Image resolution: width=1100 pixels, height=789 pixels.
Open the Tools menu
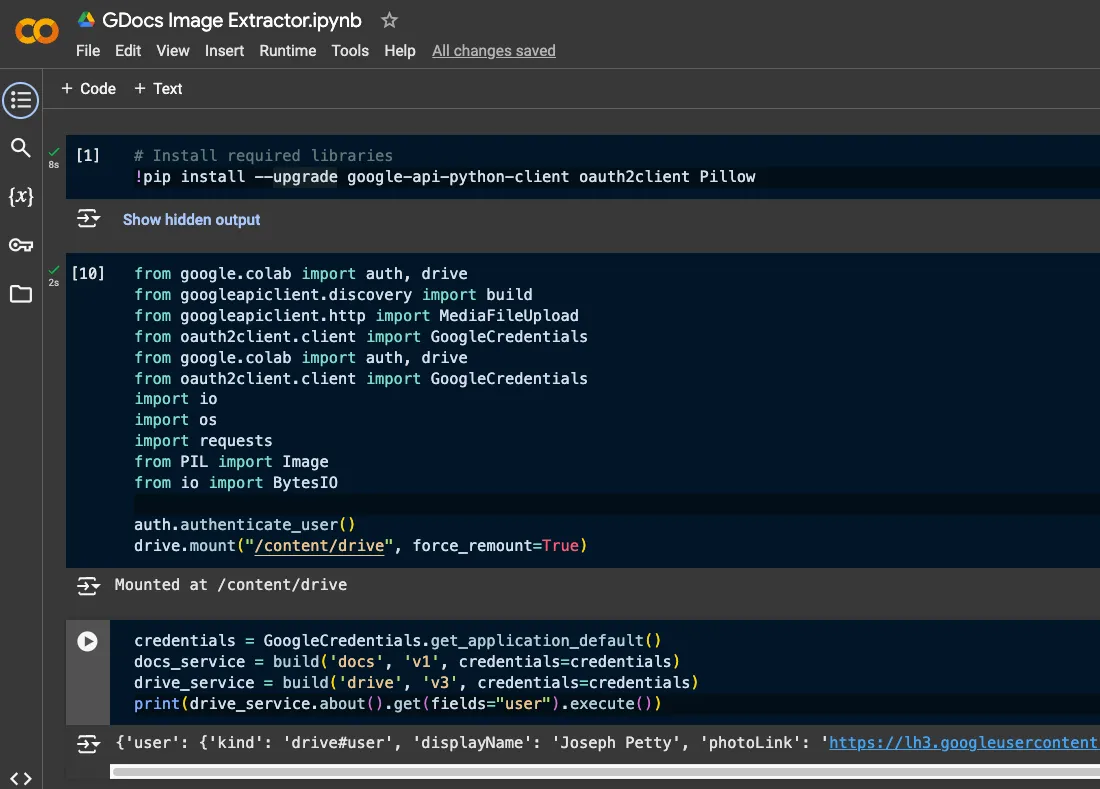click(350, 51)
